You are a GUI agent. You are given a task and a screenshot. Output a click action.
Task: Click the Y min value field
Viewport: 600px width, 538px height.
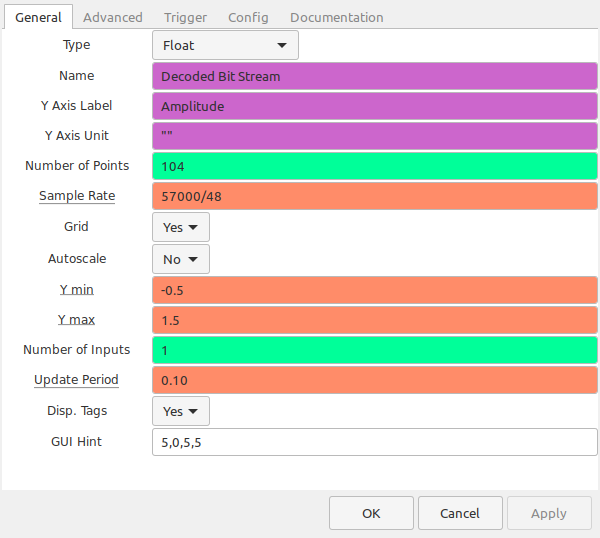click(375, 290)
